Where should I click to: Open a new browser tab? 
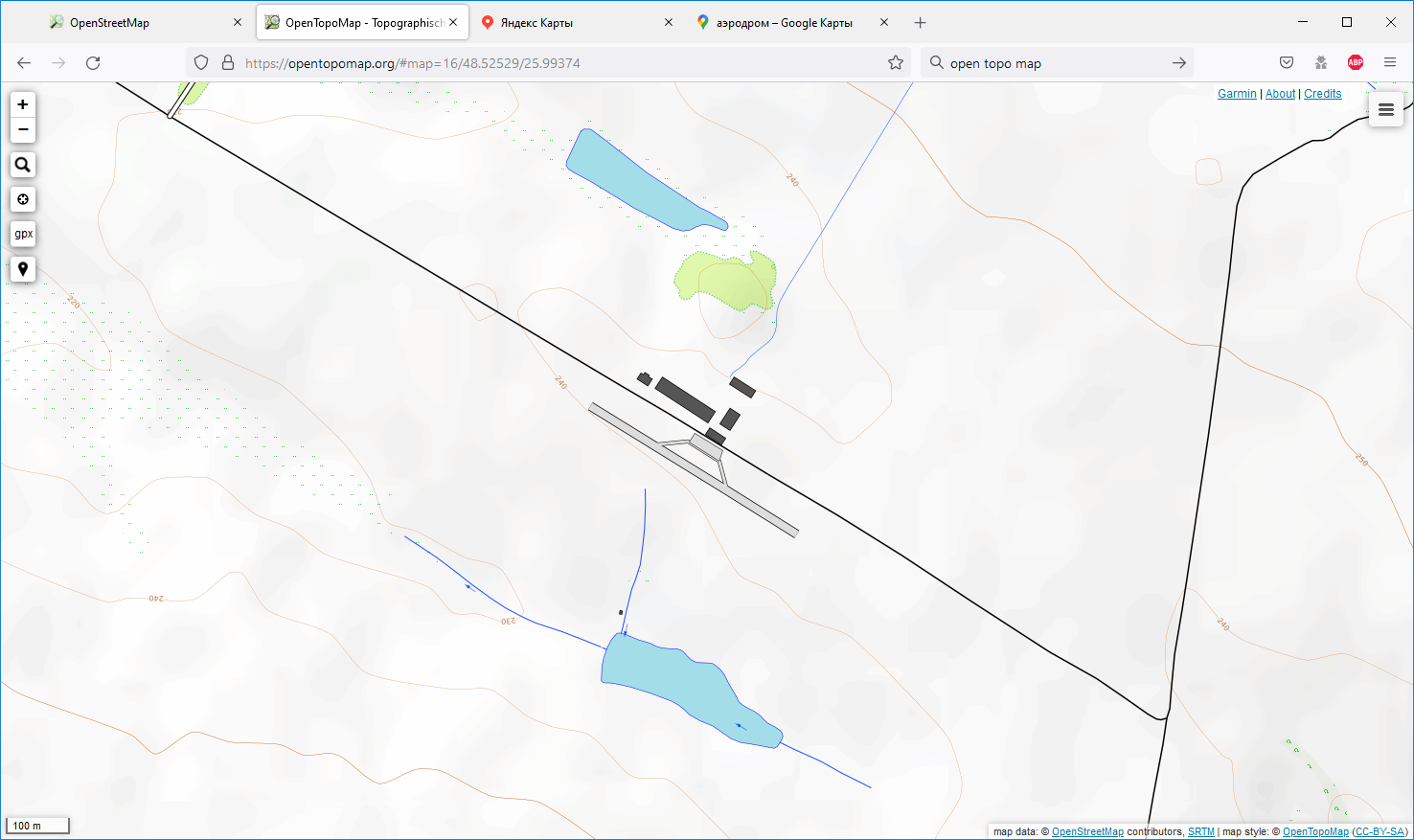pyautogui.click(x=921, y=23)
